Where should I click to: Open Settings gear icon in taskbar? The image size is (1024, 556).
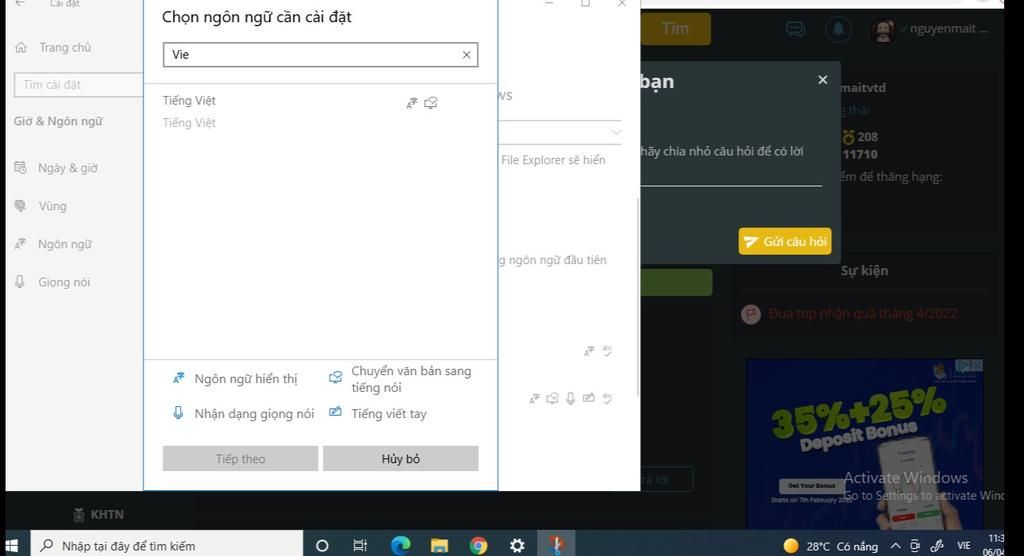pyautogui.click(x=517, y=546)
